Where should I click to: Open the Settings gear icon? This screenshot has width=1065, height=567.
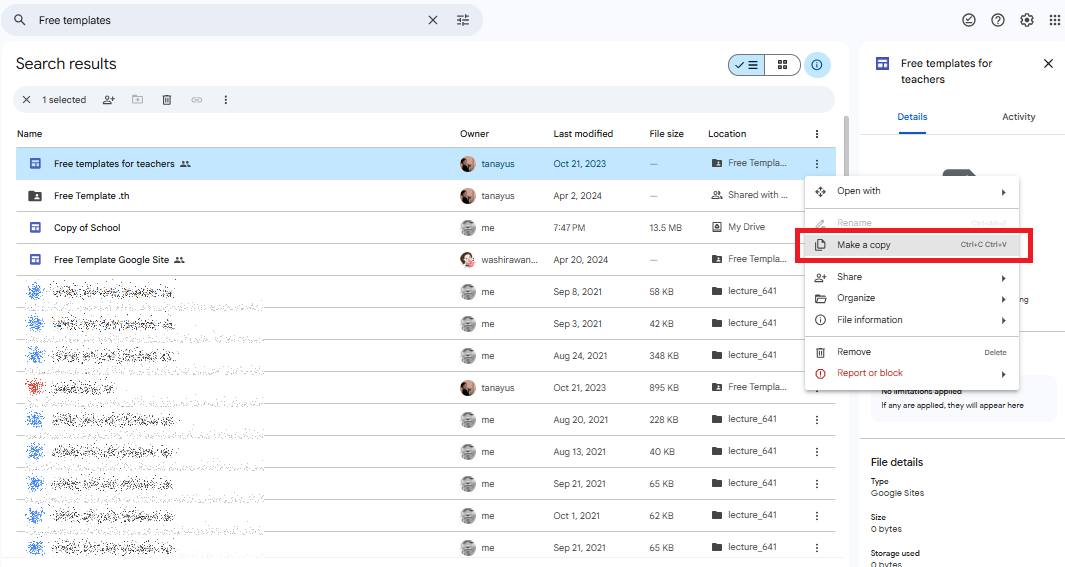[1026, 20]
